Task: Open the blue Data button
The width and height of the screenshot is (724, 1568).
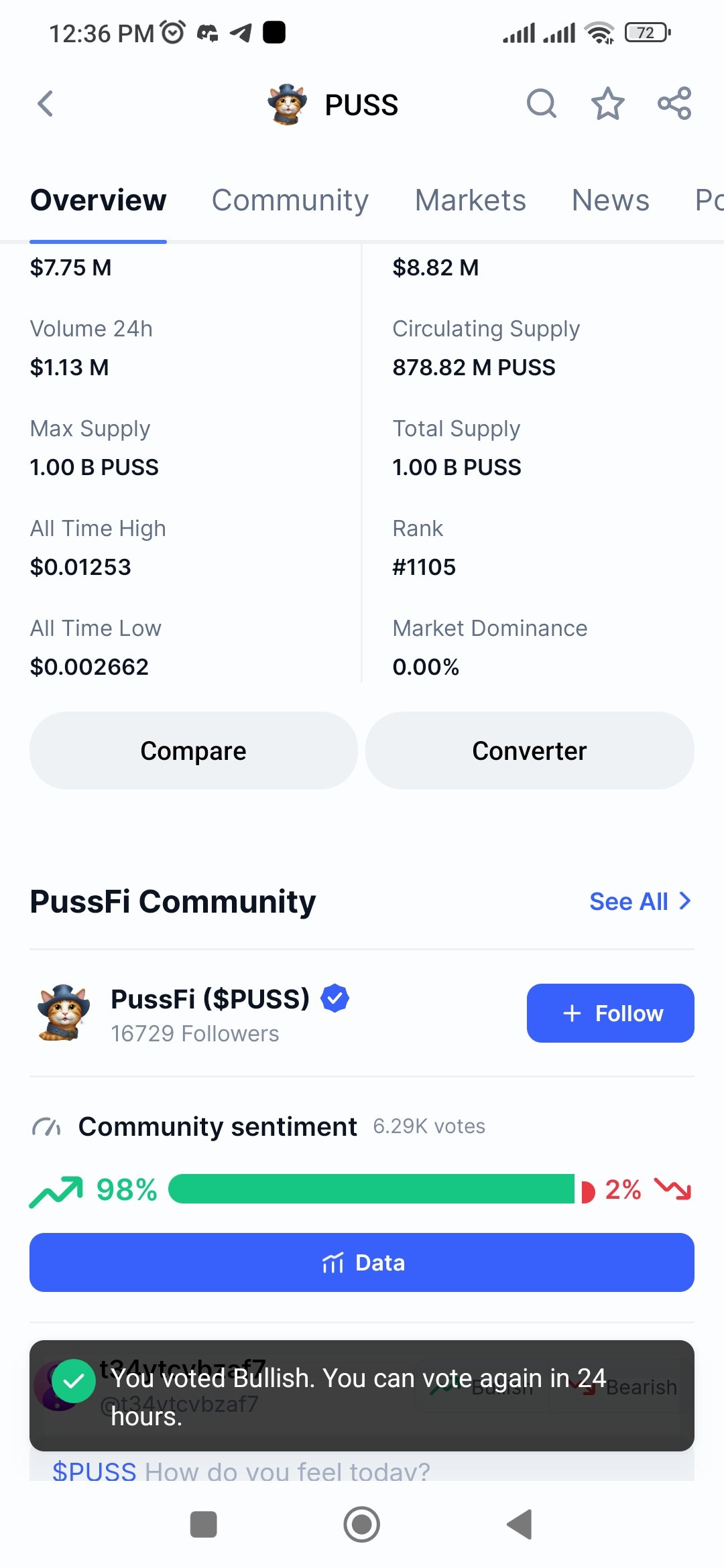Action: click(362, 1262)
